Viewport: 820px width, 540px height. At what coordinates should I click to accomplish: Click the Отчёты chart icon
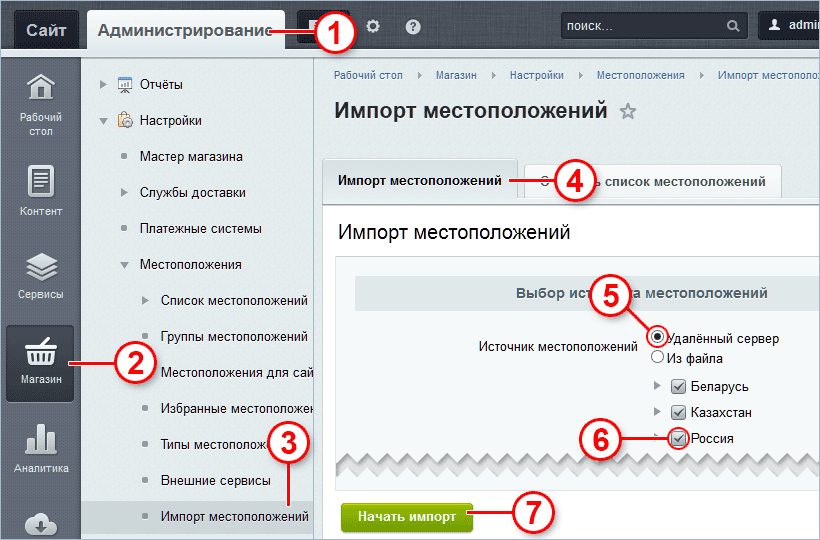coord(125,84)
